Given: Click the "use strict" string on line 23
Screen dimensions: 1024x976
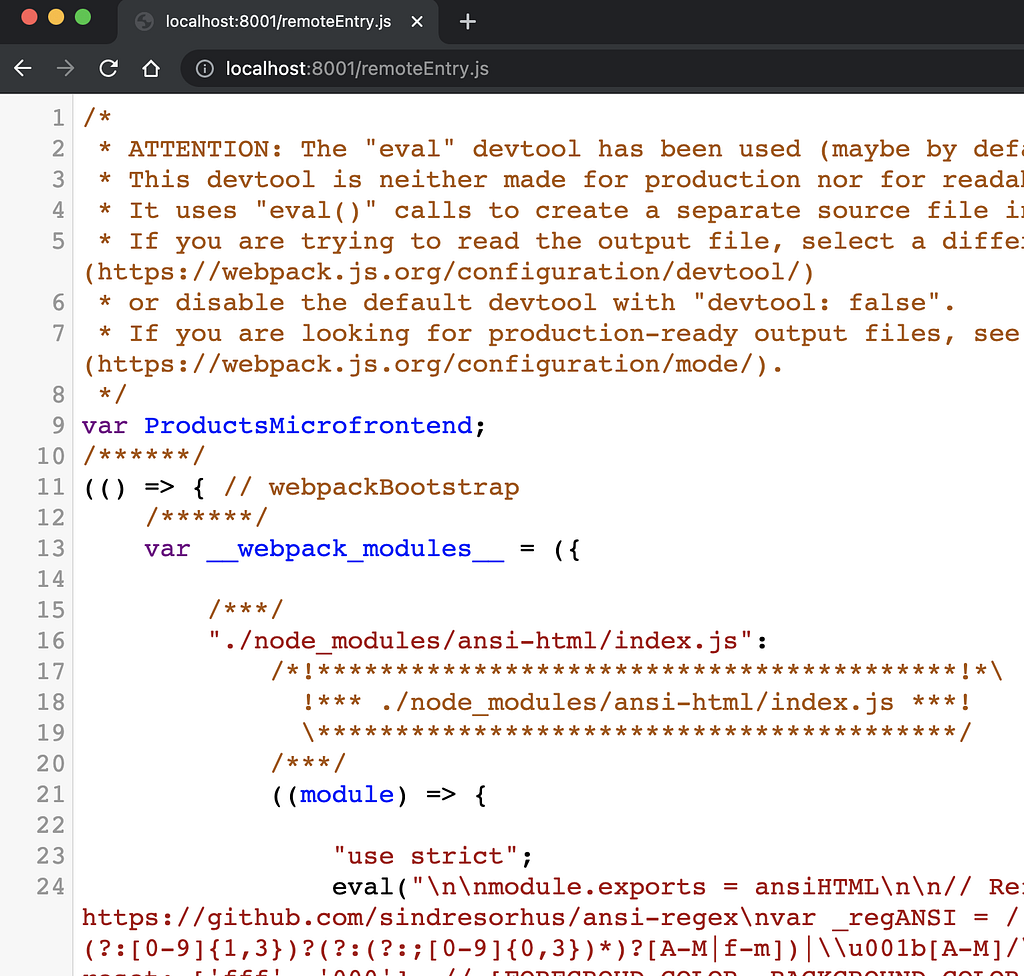Looking at the screenshot, I should pos(426,856).
